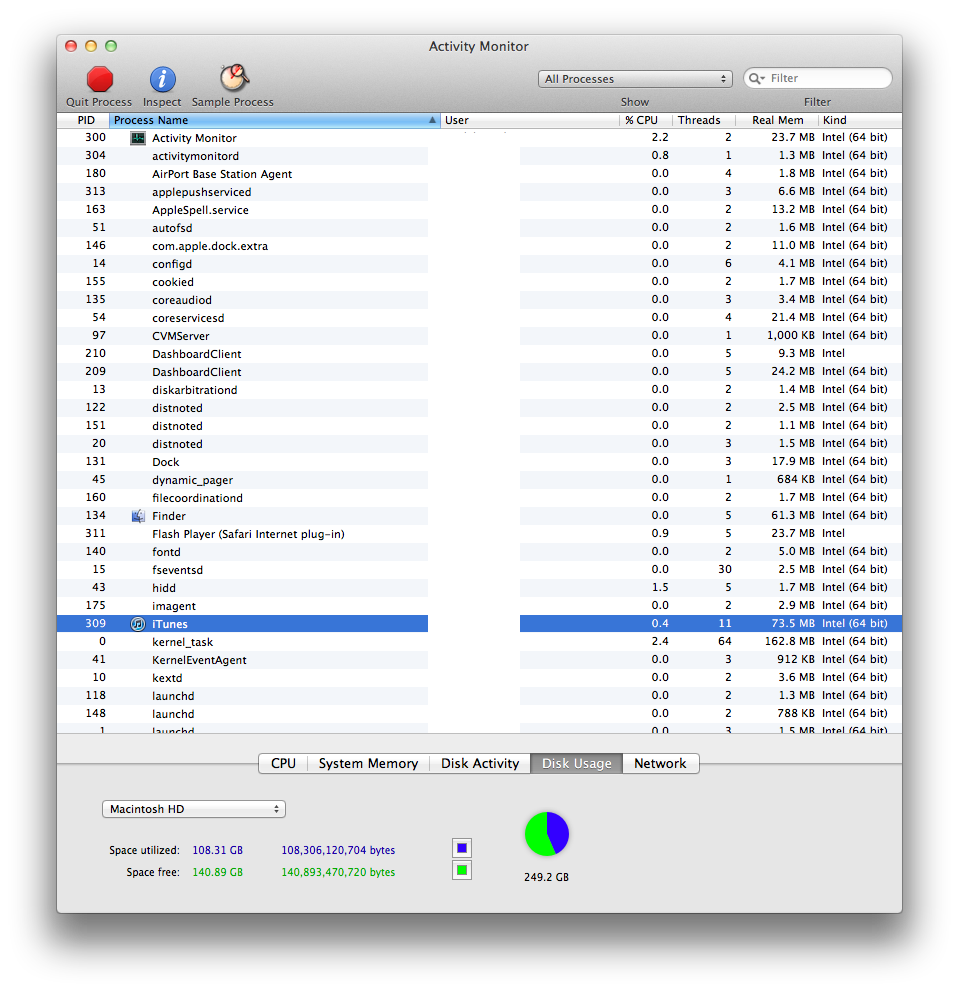Select the Disk Usage tab
The image size is (959, 992).
pos(577,764)
